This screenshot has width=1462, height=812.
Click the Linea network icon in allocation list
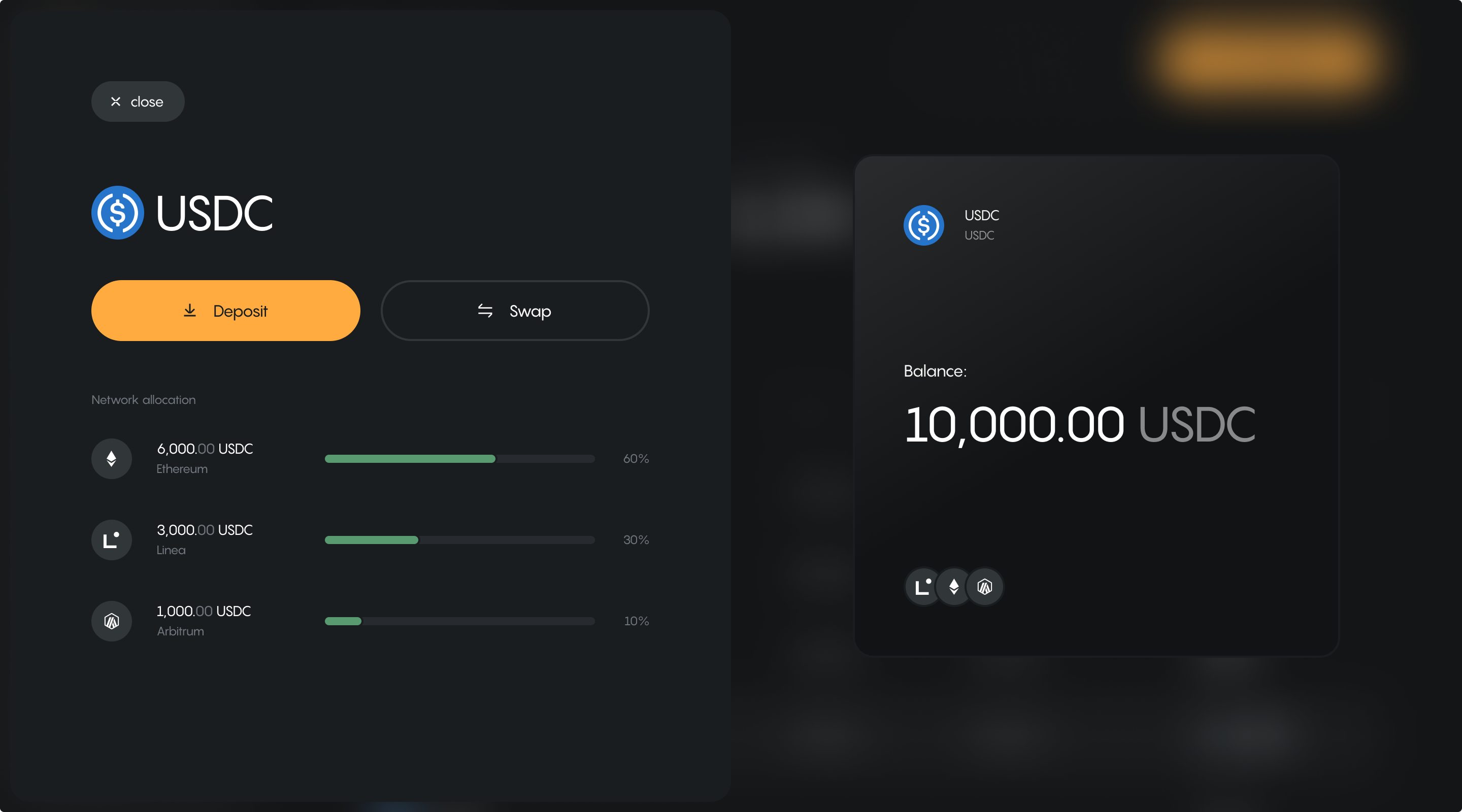112,539
